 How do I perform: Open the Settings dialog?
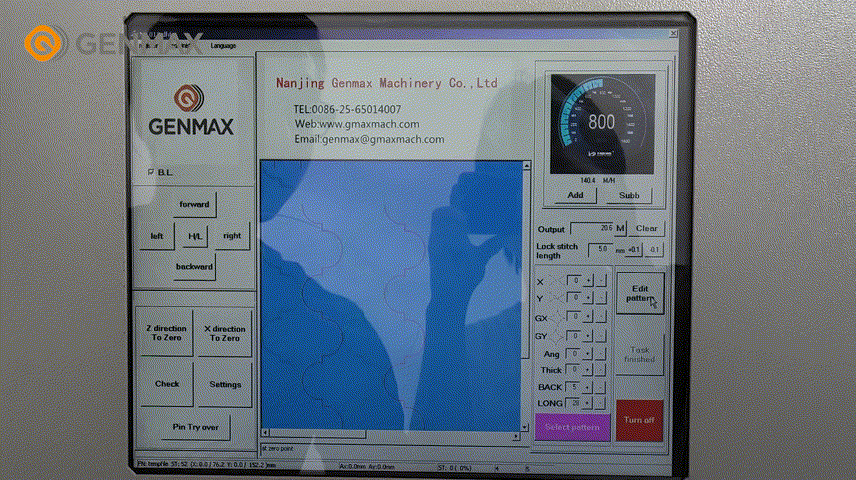click(x=224, y=384)
